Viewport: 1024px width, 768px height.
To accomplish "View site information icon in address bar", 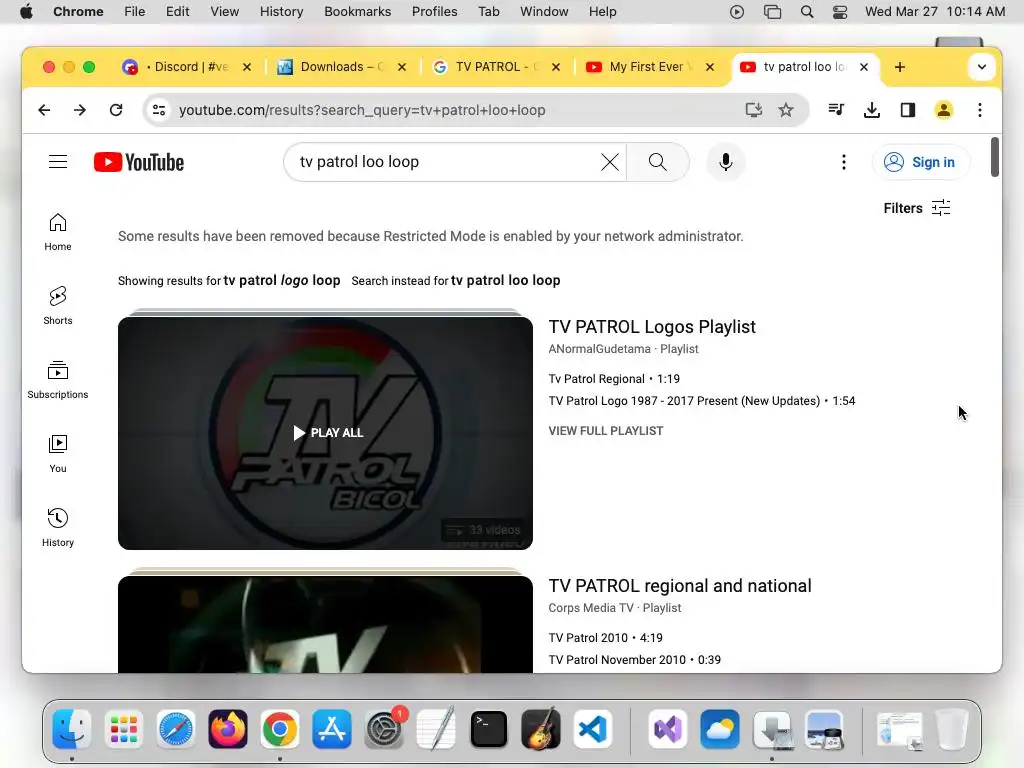I will pos(159,110).
